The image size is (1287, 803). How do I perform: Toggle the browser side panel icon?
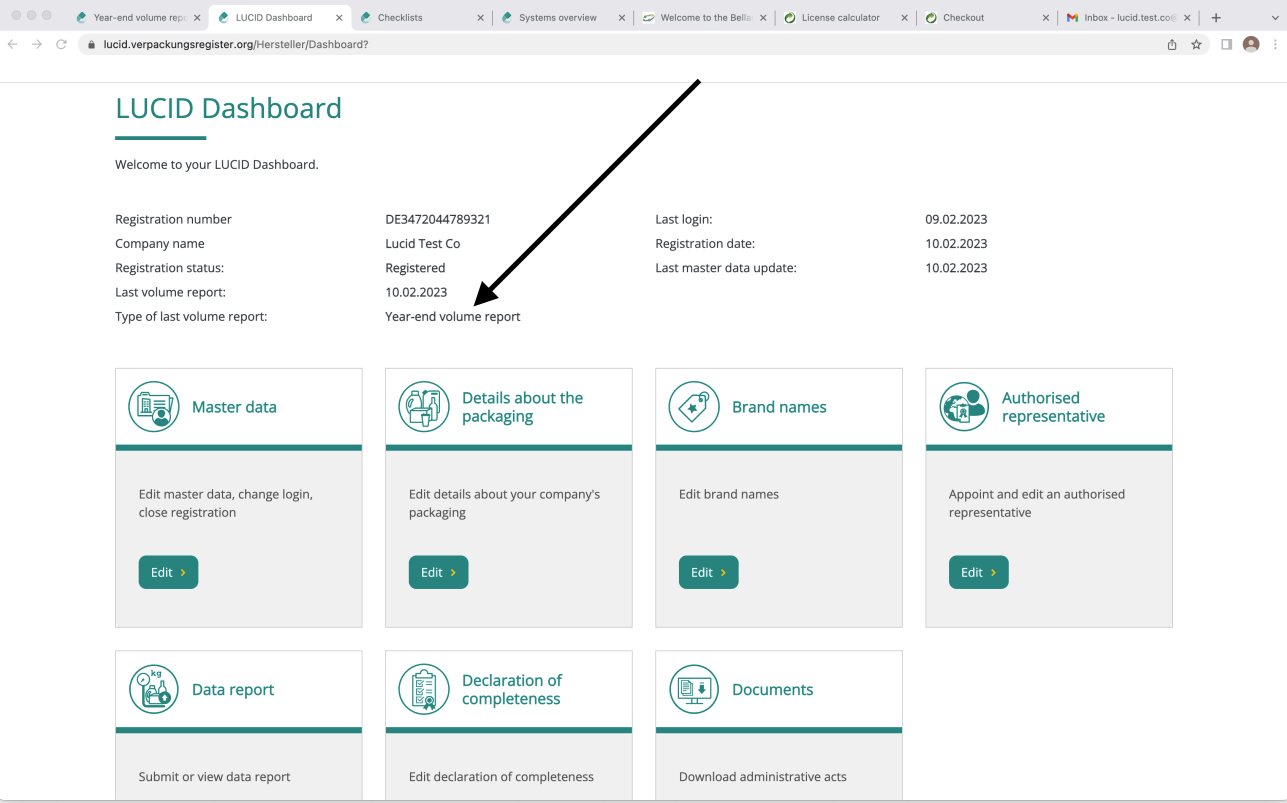pos(1226,44)
